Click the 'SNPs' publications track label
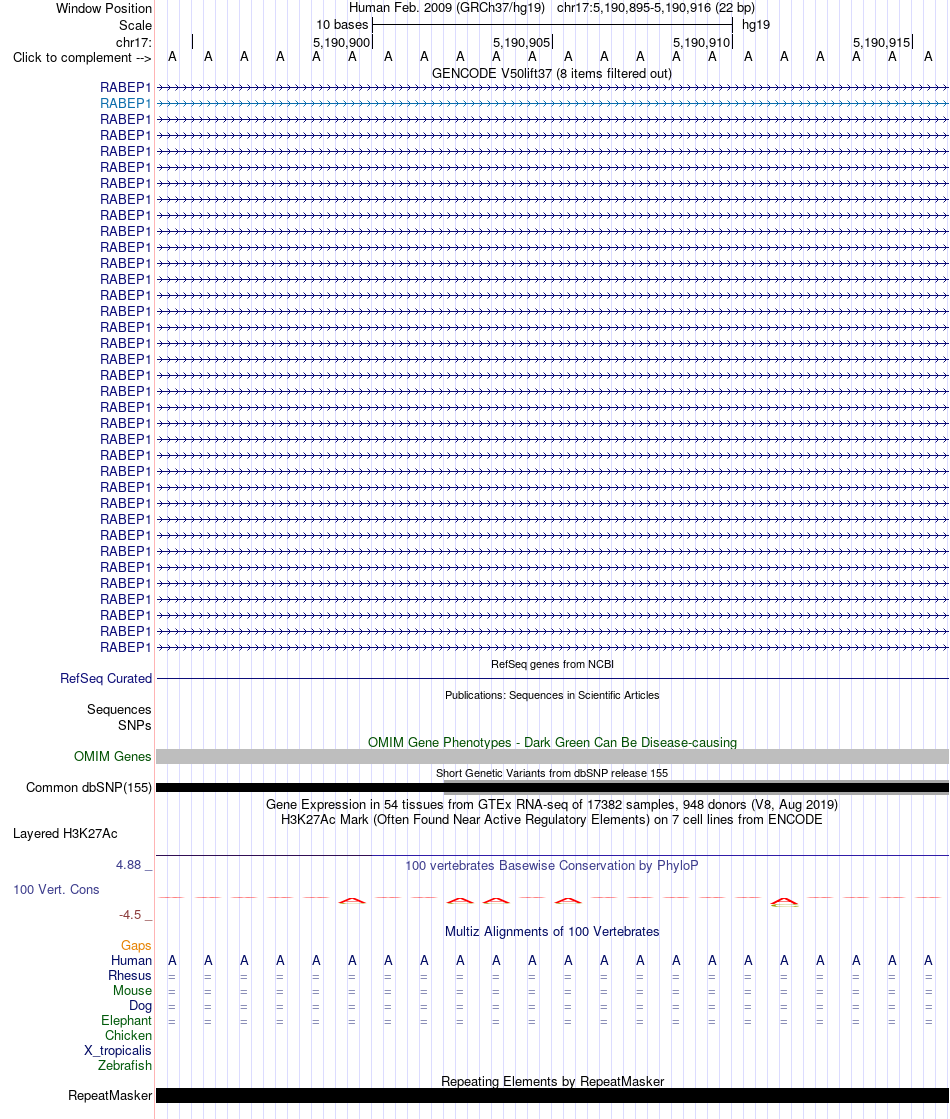 135,725
